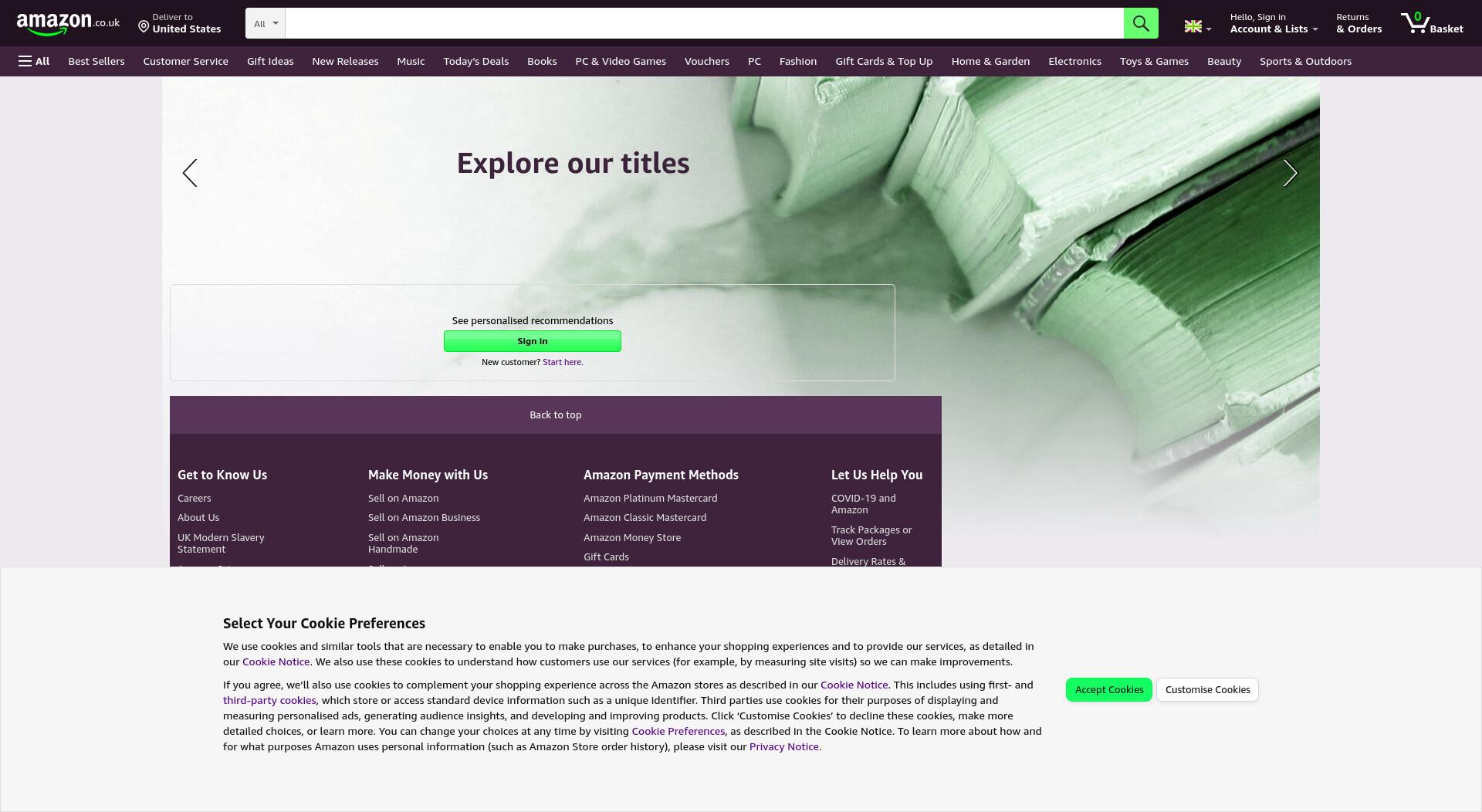Open Sell on Amazon Handmade link
The image size is (1482, 812).
pyautogui.click(x=403, y=543)
